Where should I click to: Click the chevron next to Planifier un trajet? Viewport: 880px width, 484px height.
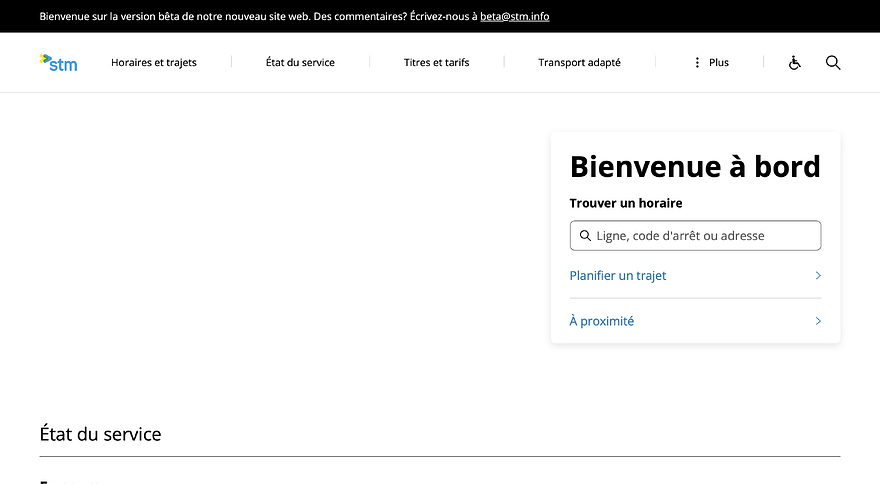point(818,275)
